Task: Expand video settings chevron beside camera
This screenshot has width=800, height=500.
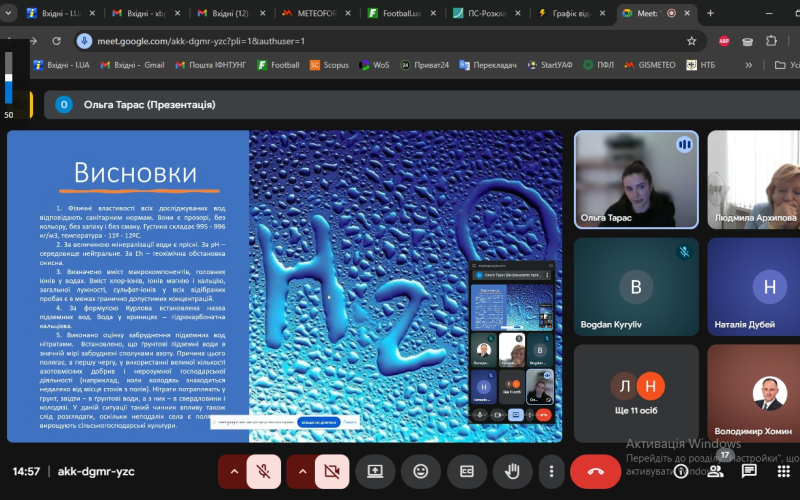Action: [302, 471]
